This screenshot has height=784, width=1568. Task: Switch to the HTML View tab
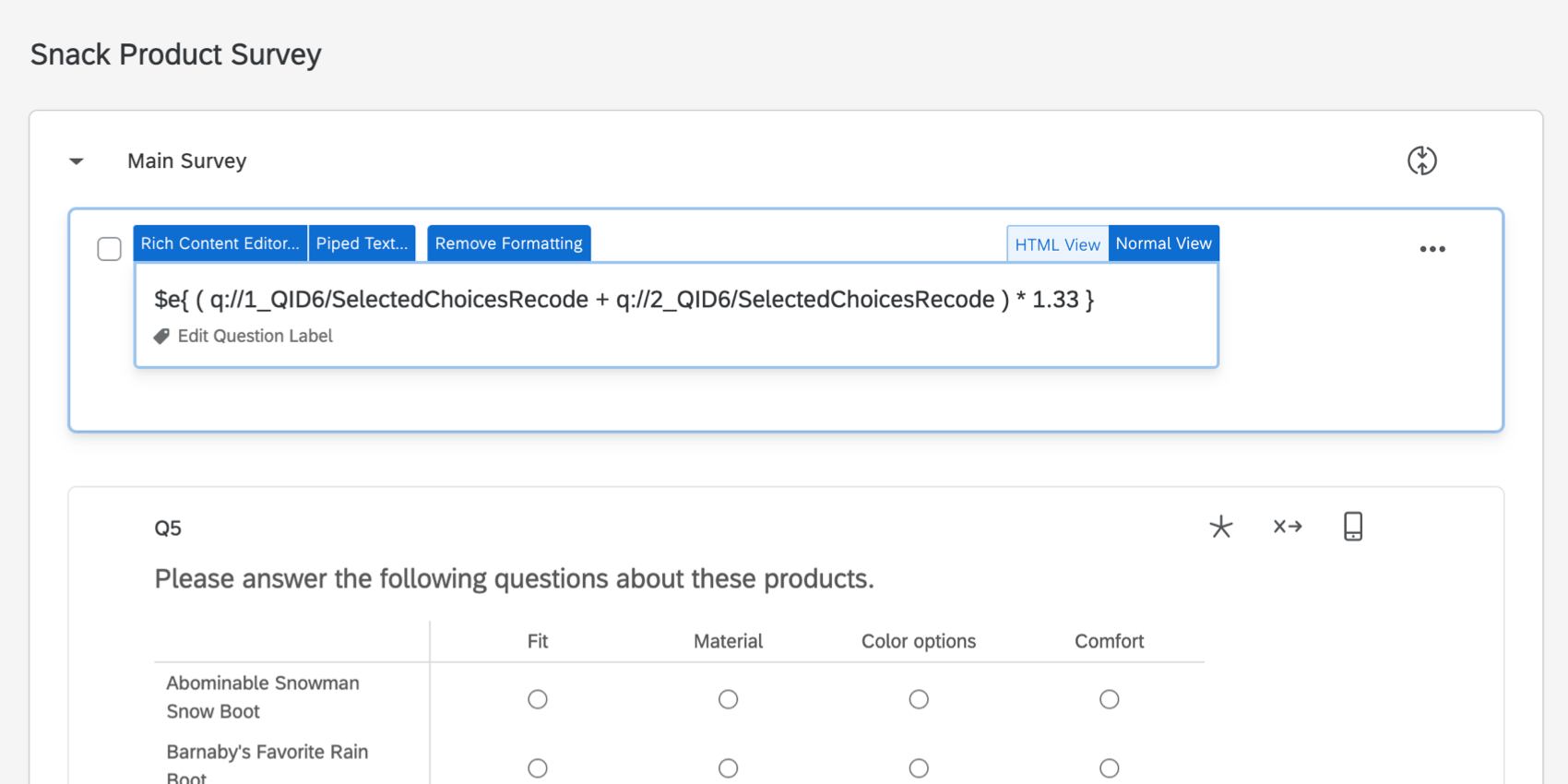pos(1057,244)
